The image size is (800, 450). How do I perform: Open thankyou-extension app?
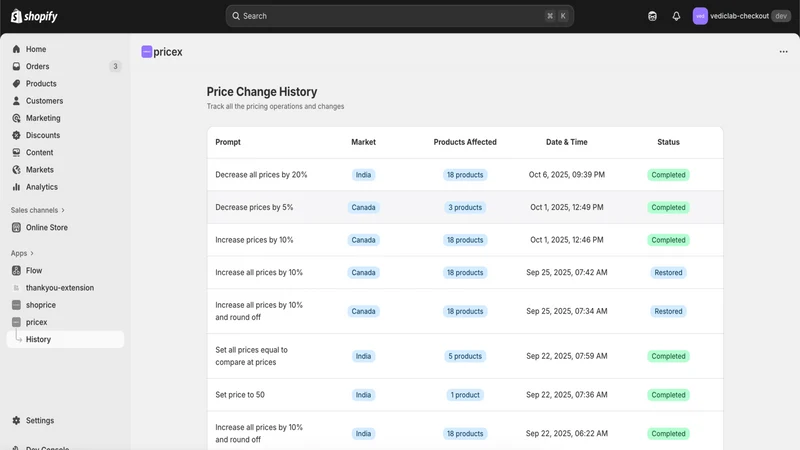[x=60, y=288]
